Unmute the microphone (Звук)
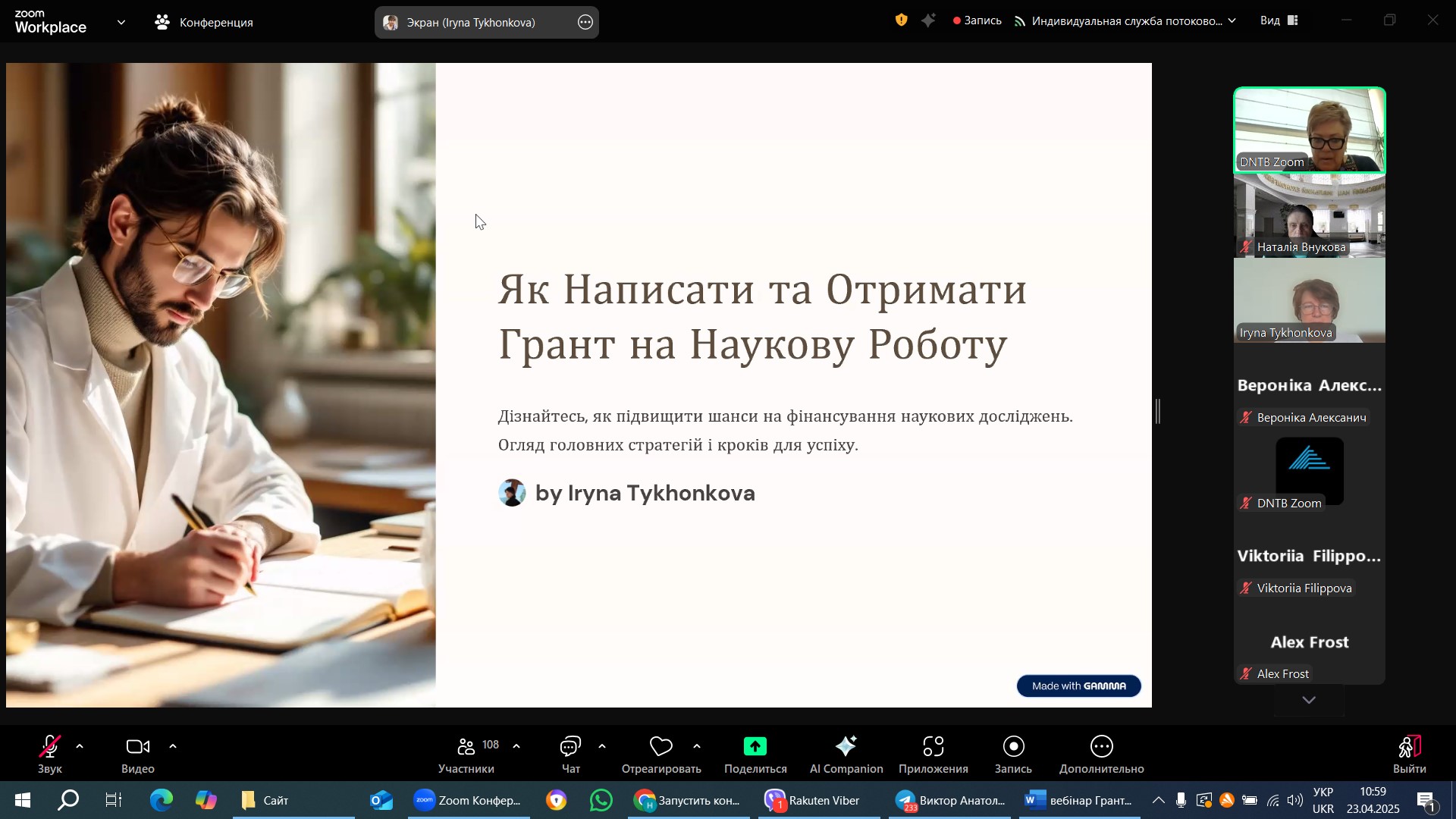This screenshot has height=819, width=1456. (50, 748)
